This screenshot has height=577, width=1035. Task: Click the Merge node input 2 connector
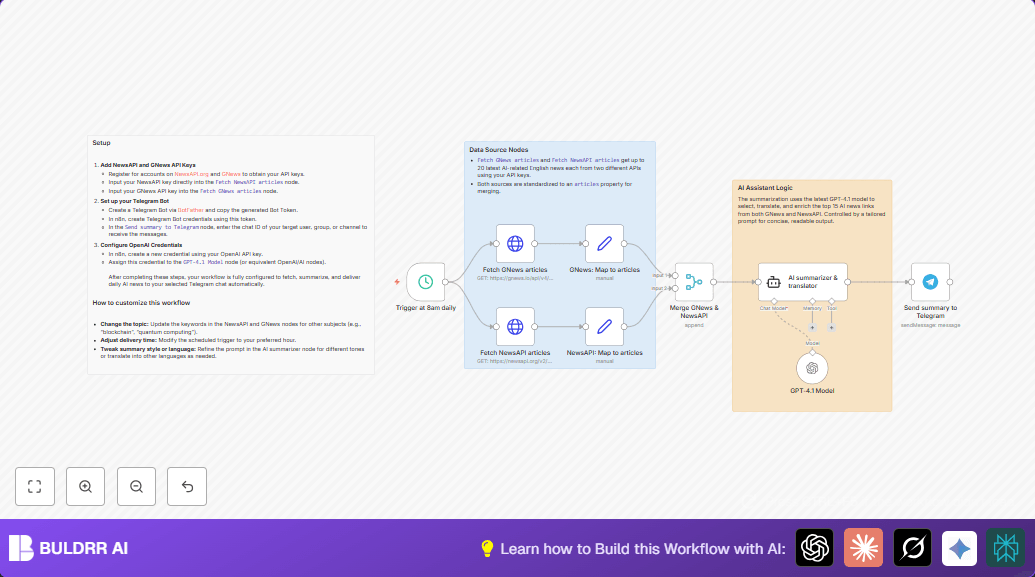tap(675, 288)
